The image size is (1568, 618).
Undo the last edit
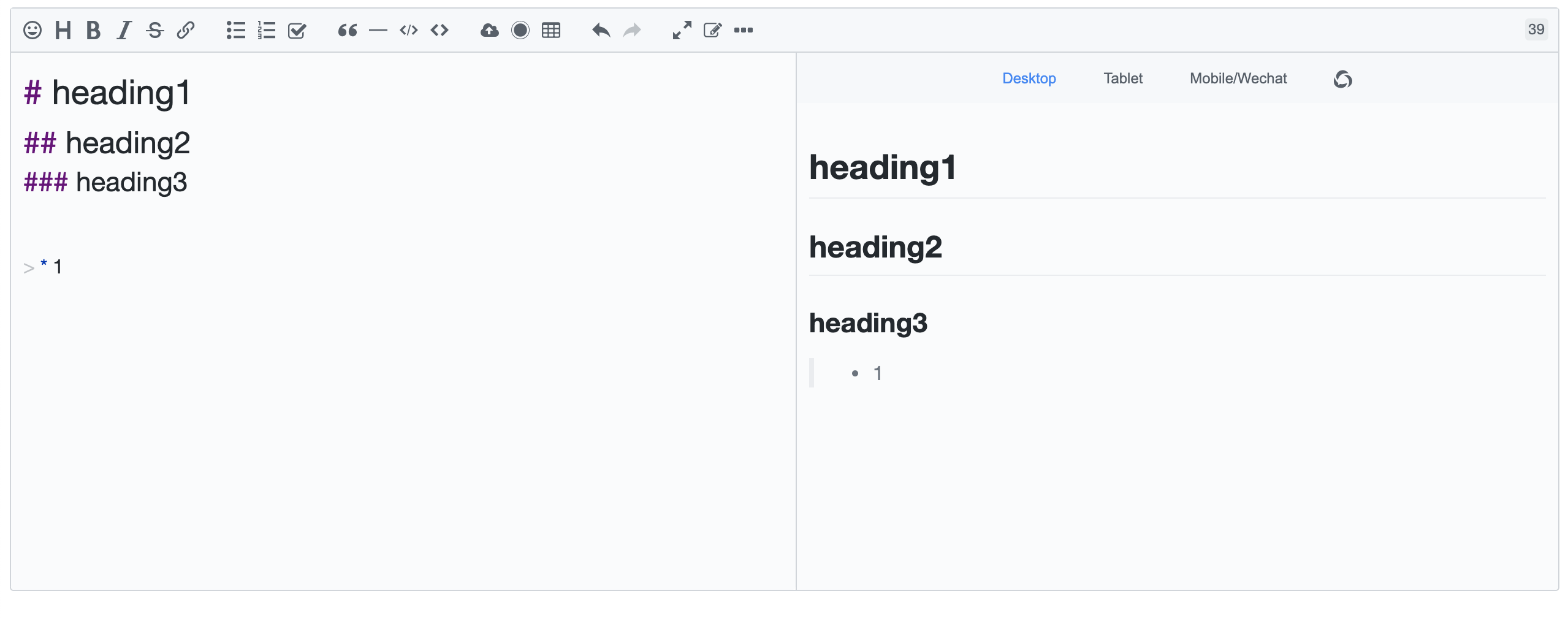tap(601, 30)
